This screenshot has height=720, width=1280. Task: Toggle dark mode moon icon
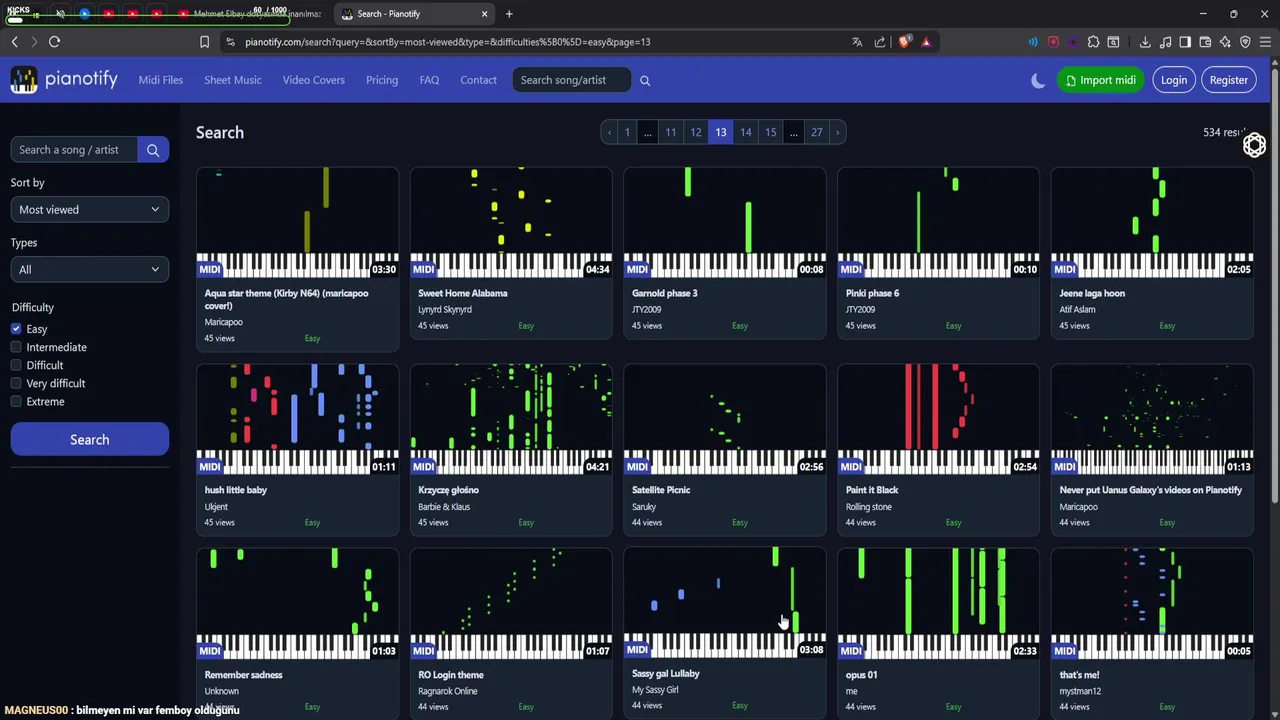pyautogui.click(x=1038, y=80)
